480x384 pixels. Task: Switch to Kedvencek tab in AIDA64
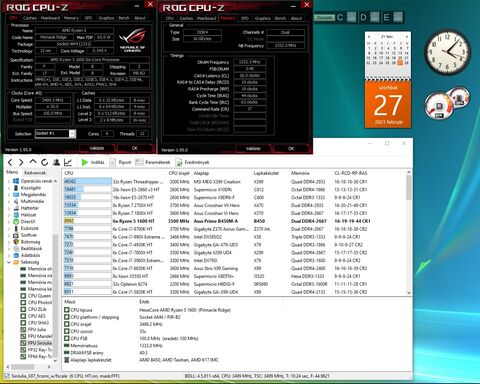35,173
